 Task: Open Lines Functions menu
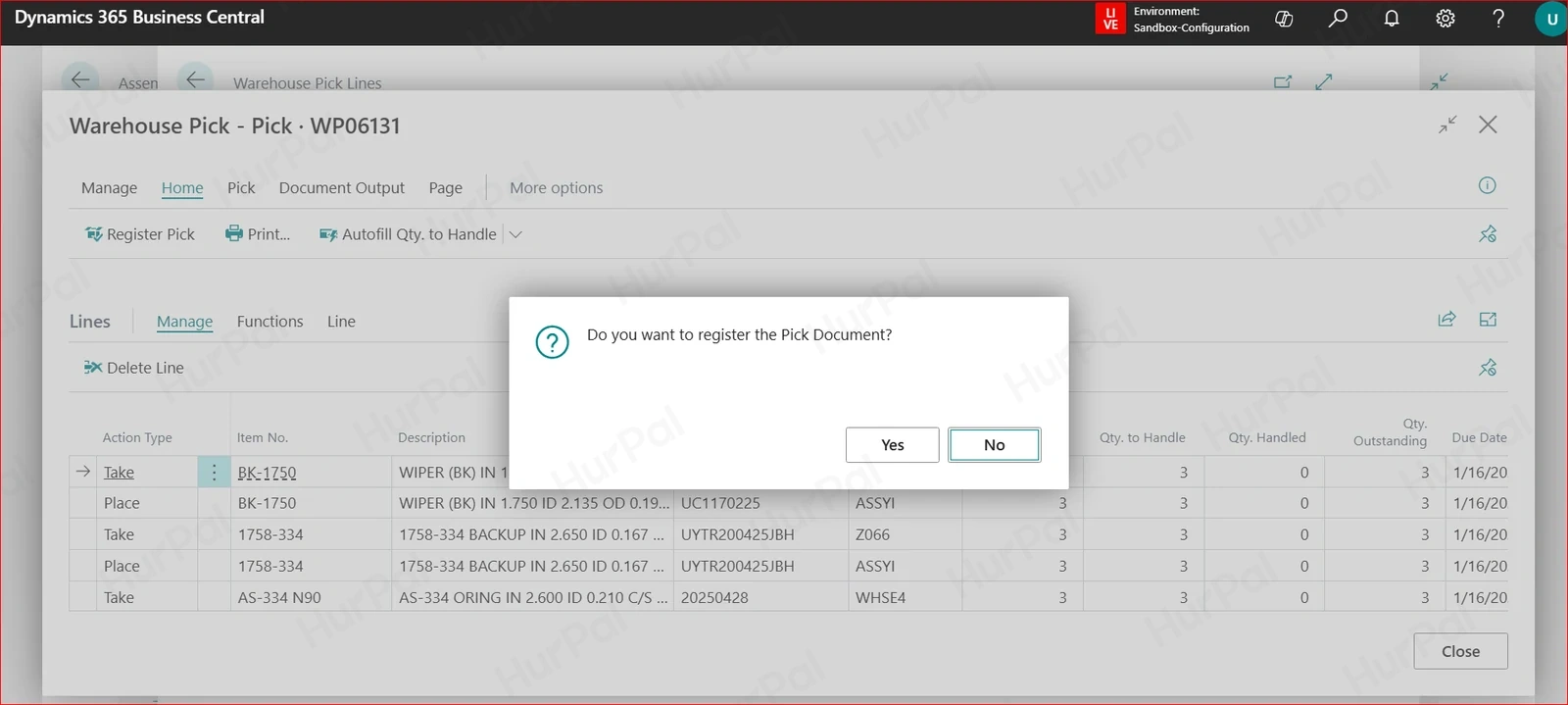tap(269, 322)
